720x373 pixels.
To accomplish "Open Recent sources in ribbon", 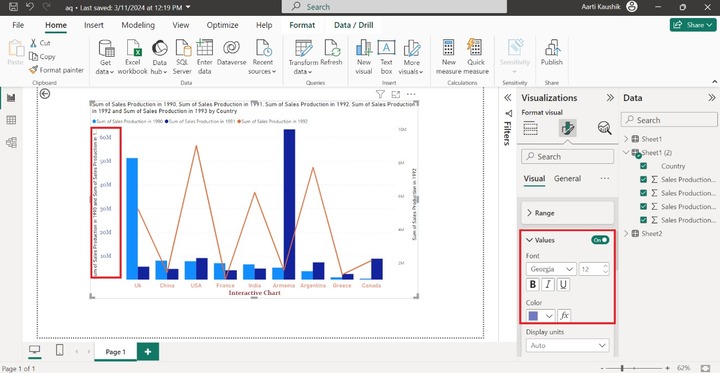I will pos(263,57).
